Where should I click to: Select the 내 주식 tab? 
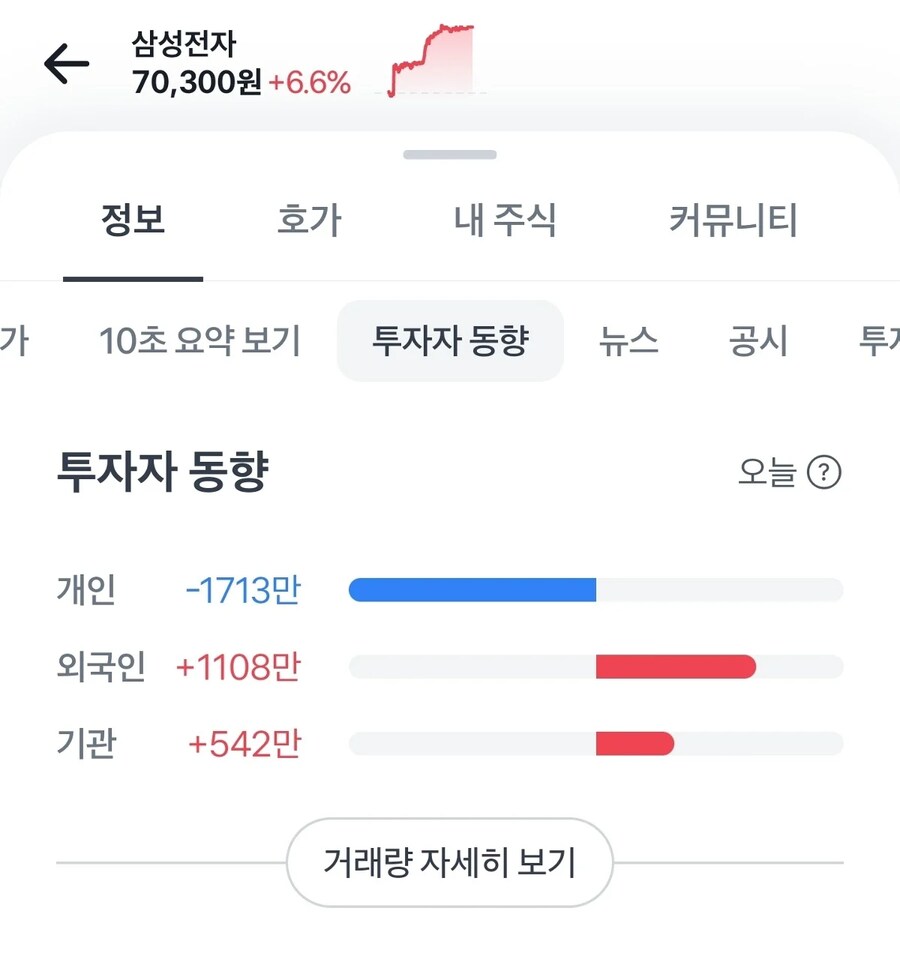coord(506,222)
